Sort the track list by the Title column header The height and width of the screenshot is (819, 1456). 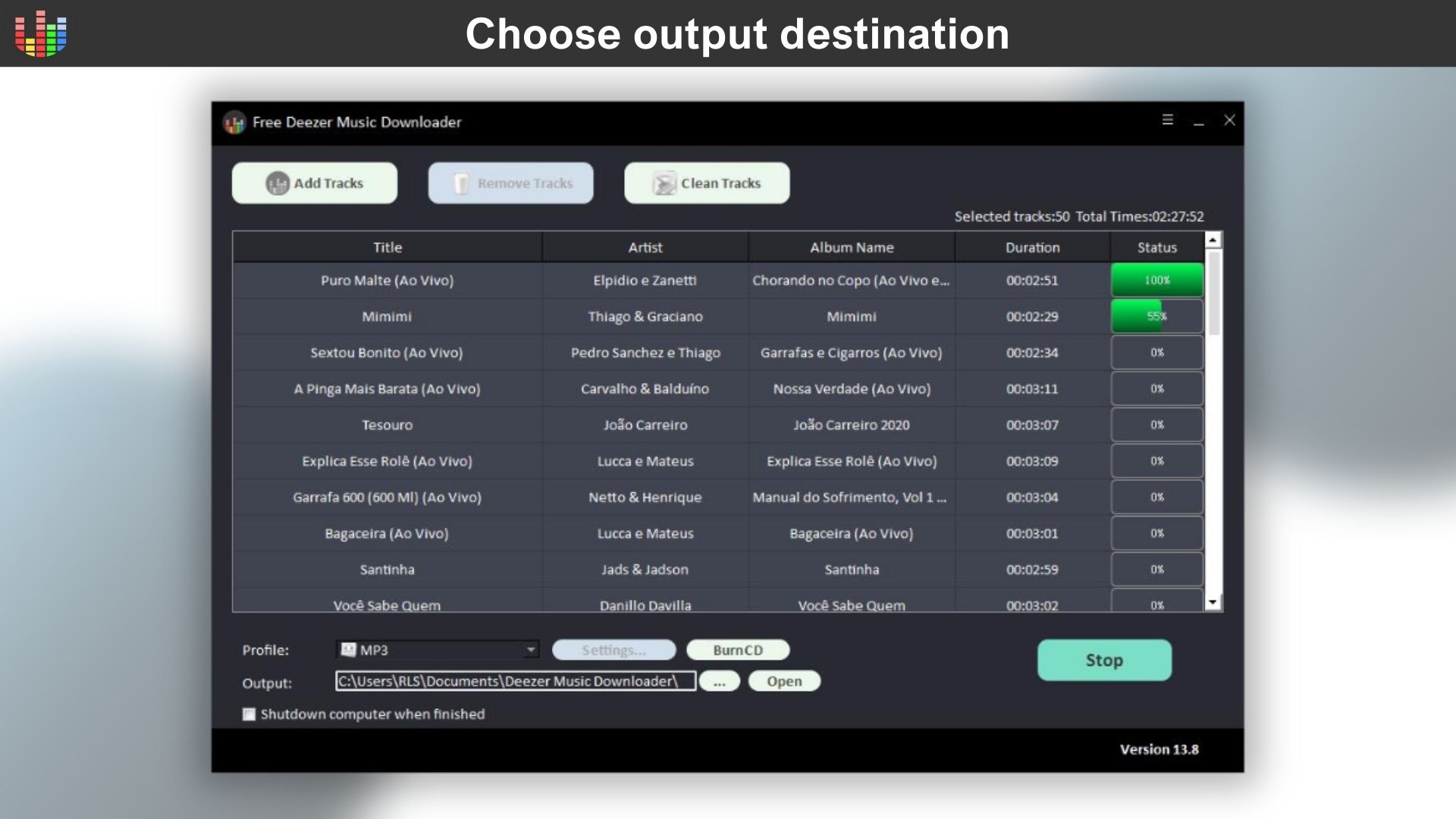tap(387, 247)
